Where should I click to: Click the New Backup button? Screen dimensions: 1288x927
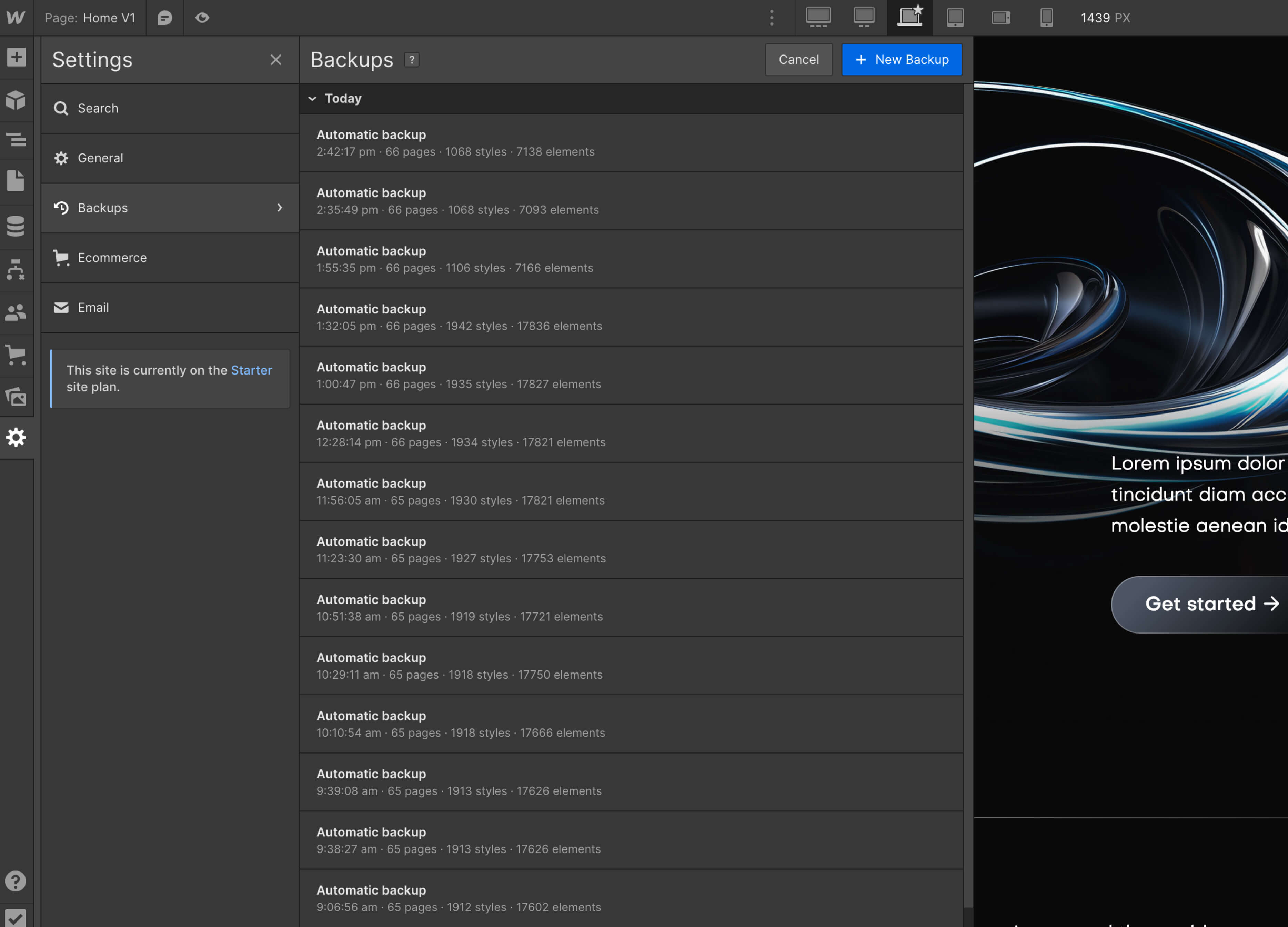(x=901, y=60)
